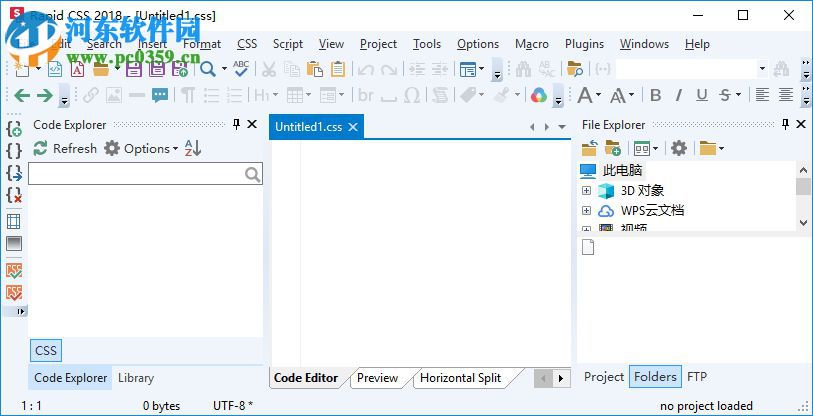This screenshot has height=416, width=813.
Task: Open the Project tab in File Explorer
Action: coord(604,377)
